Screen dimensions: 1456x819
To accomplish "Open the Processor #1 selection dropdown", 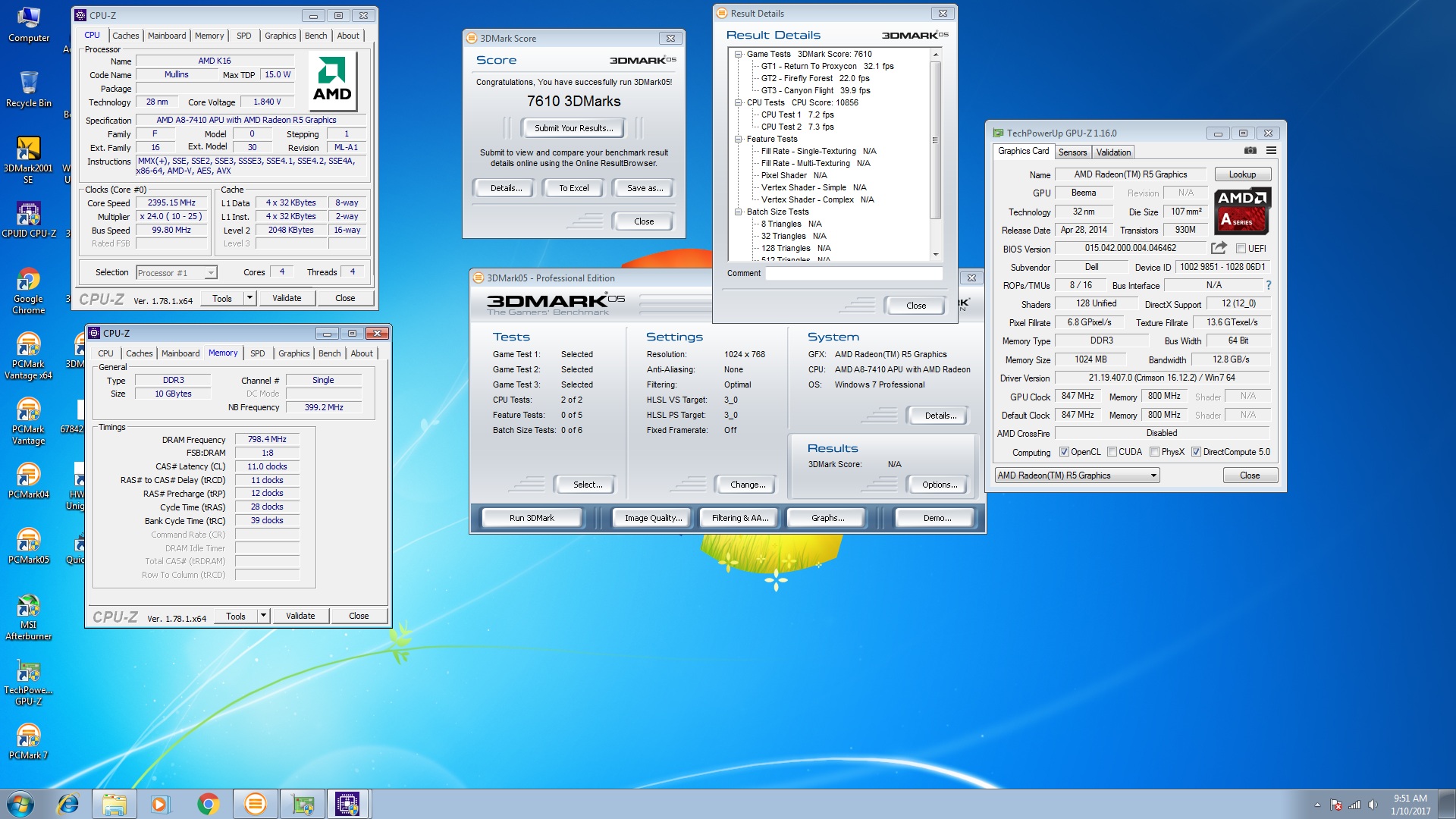I will [x=177, y=272].
